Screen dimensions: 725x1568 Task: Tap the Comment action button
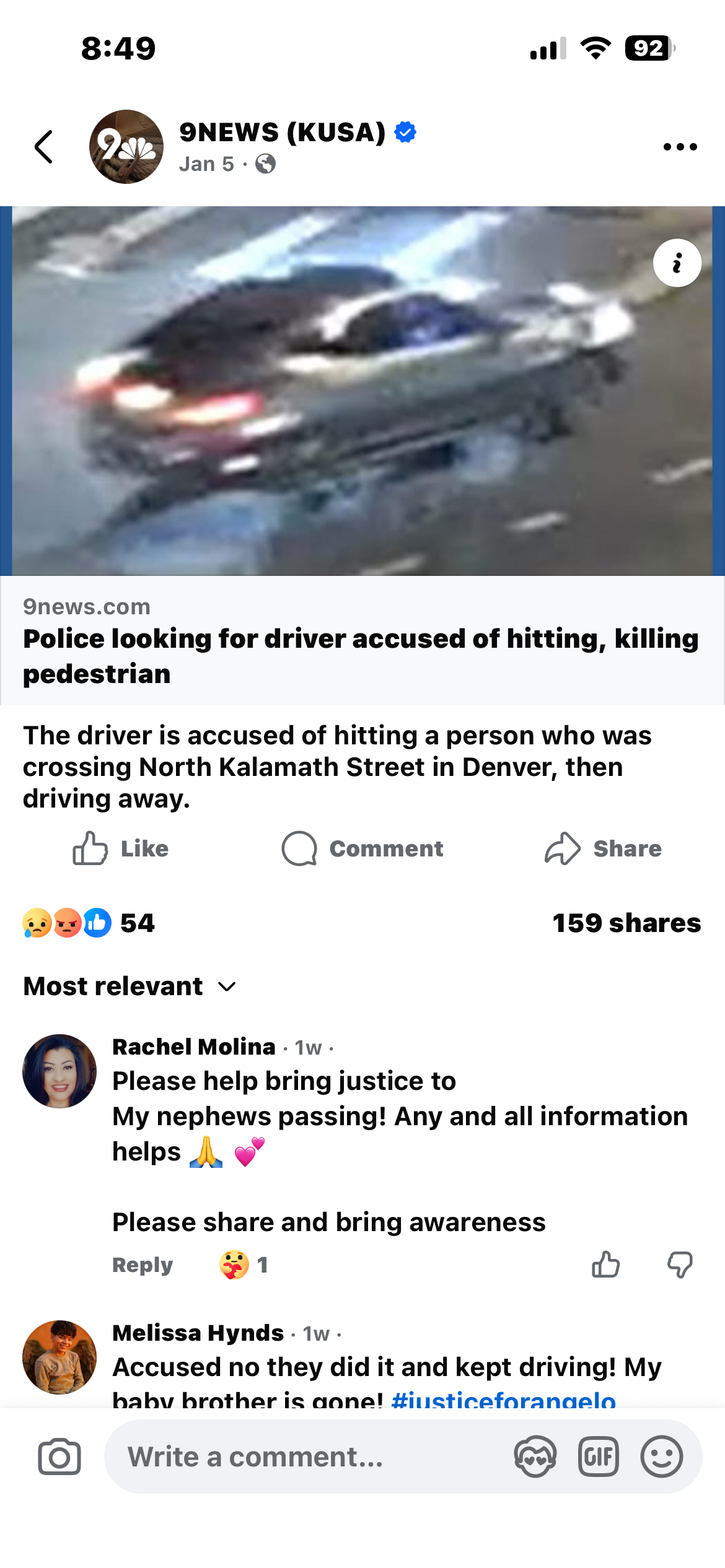(x=362, y=848)
